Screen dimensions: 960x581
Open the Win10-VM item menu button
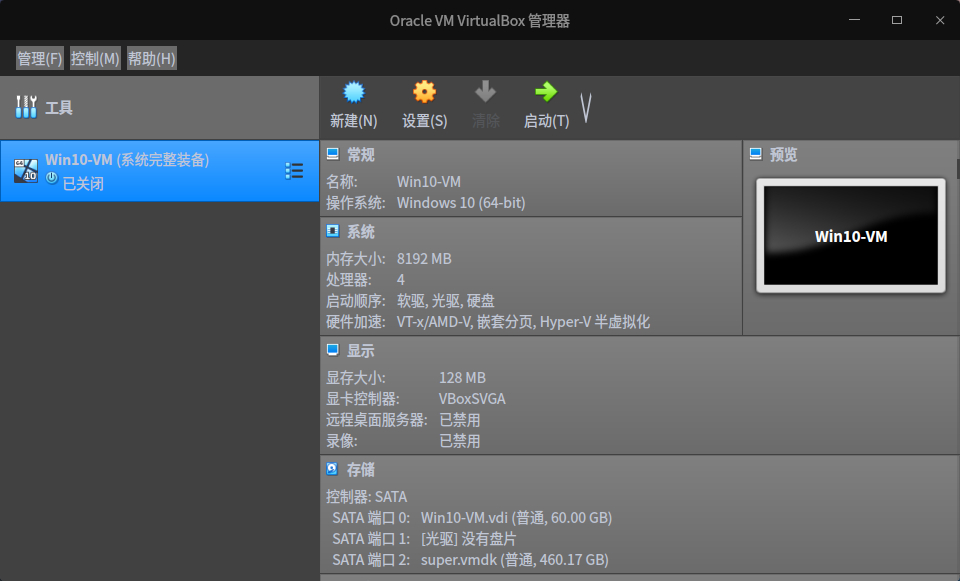click(x=294, y=171)
